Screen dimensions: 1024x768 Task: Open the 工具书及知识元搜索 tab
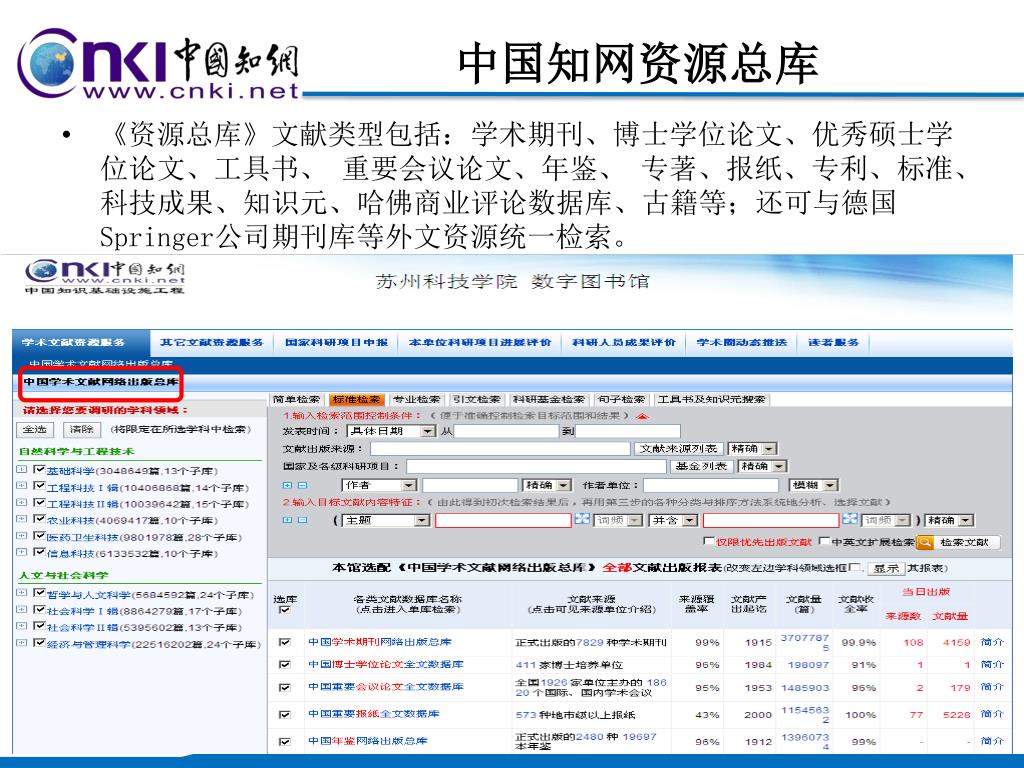[711, 399]
